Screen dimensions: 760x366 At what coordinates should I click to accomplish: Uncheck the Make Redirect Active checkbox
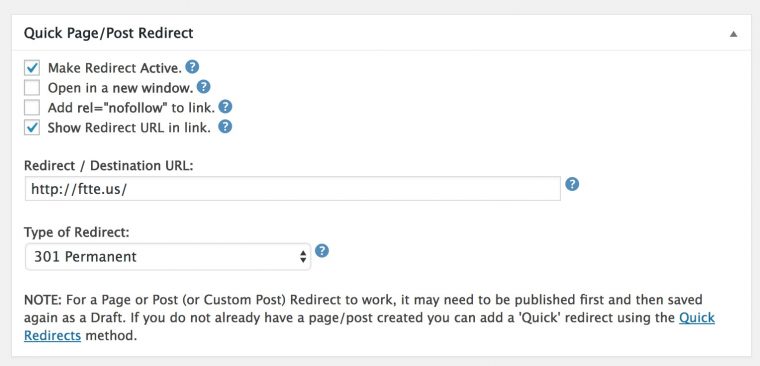coord(32,68)
